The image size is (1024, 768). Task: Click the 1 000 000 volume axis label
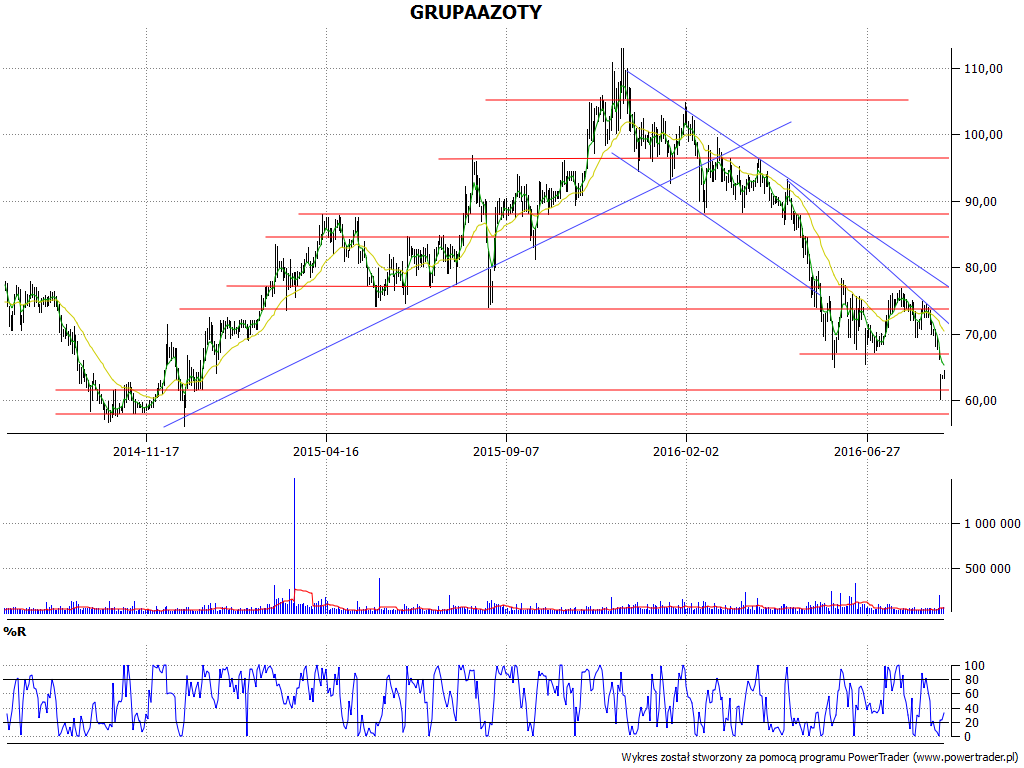tap(992, 524)
